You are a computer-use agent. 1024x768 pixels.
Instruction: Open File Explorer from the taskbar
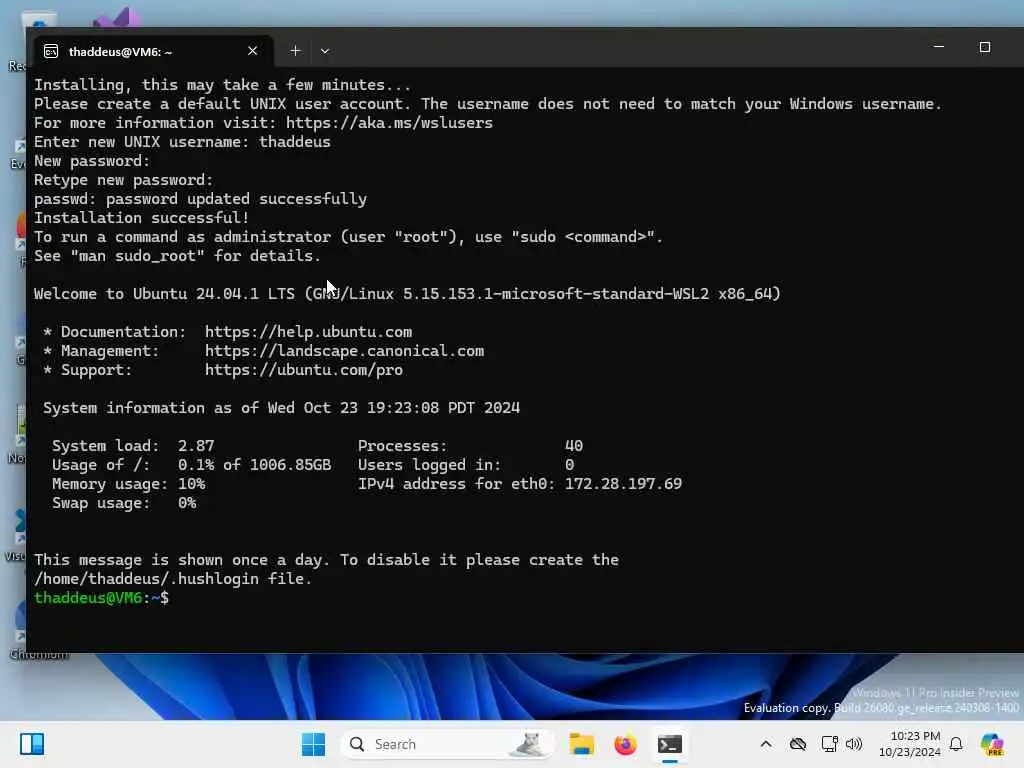[x=581, y=744]
